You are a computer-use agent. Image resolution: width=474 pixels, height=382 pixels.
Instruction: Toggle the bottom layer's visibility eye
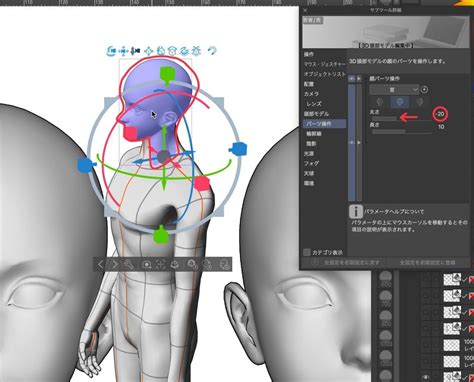pos(425,377)
